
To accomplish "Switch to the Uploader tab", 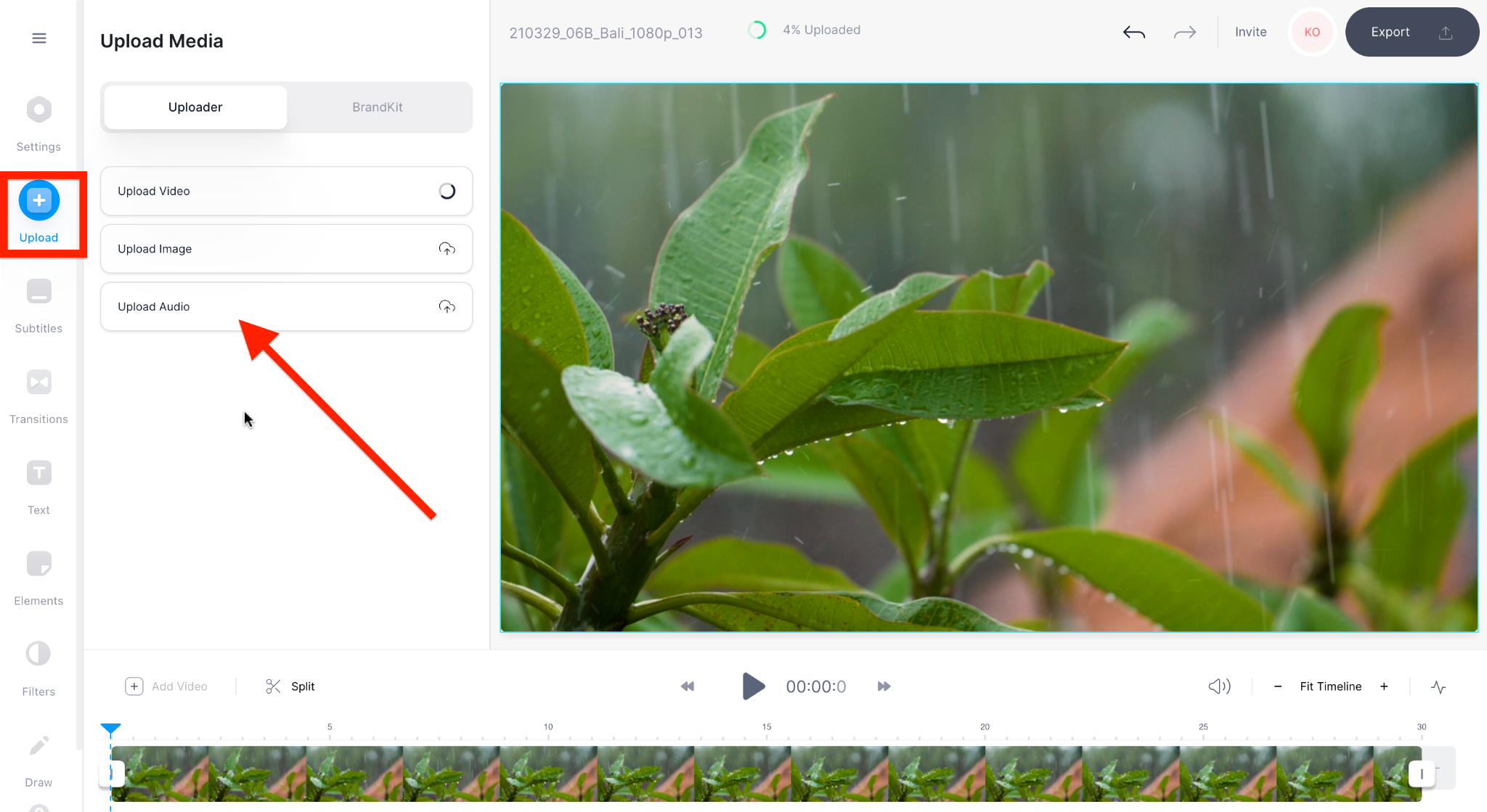I will click(x=195, y=107).
